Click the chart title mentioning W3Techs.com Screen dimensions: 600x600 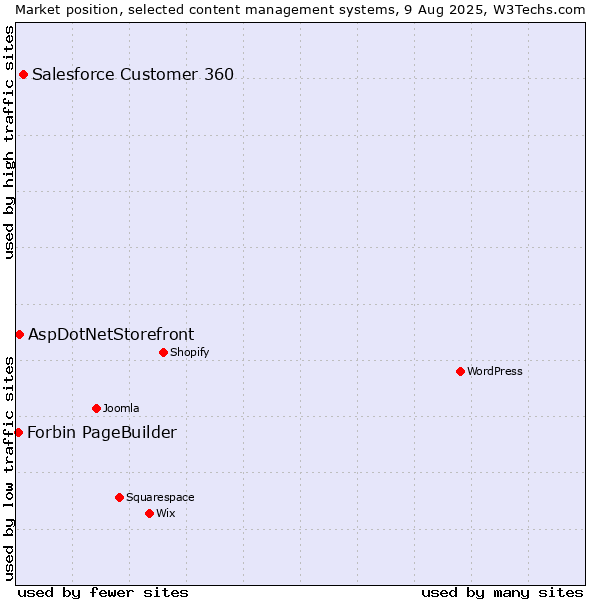click(x=300, y=10)
